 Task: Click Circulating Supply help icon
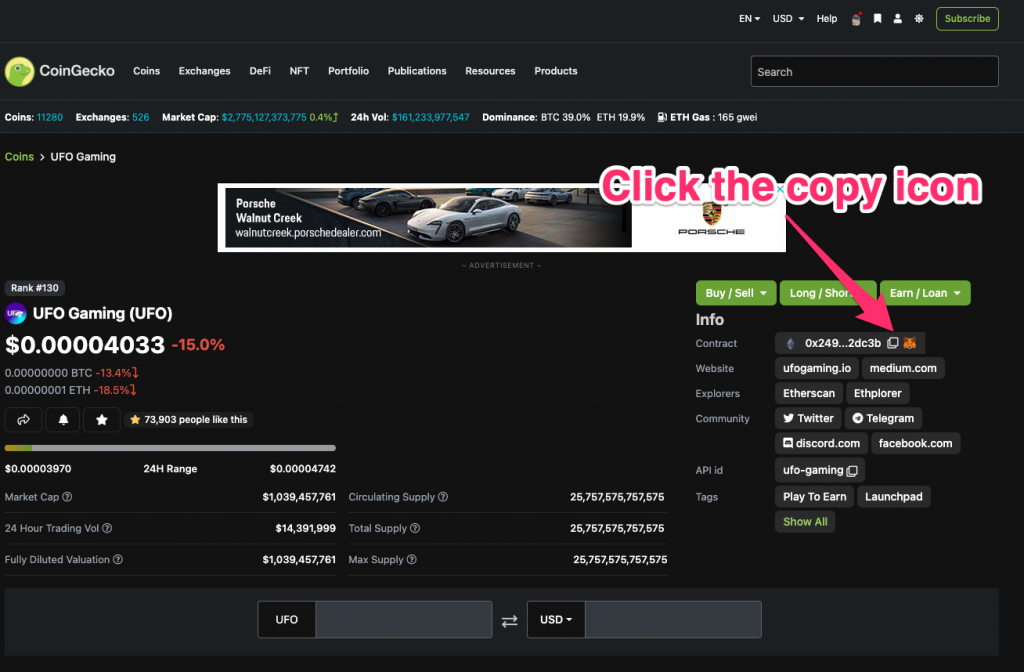pos(443,497)
